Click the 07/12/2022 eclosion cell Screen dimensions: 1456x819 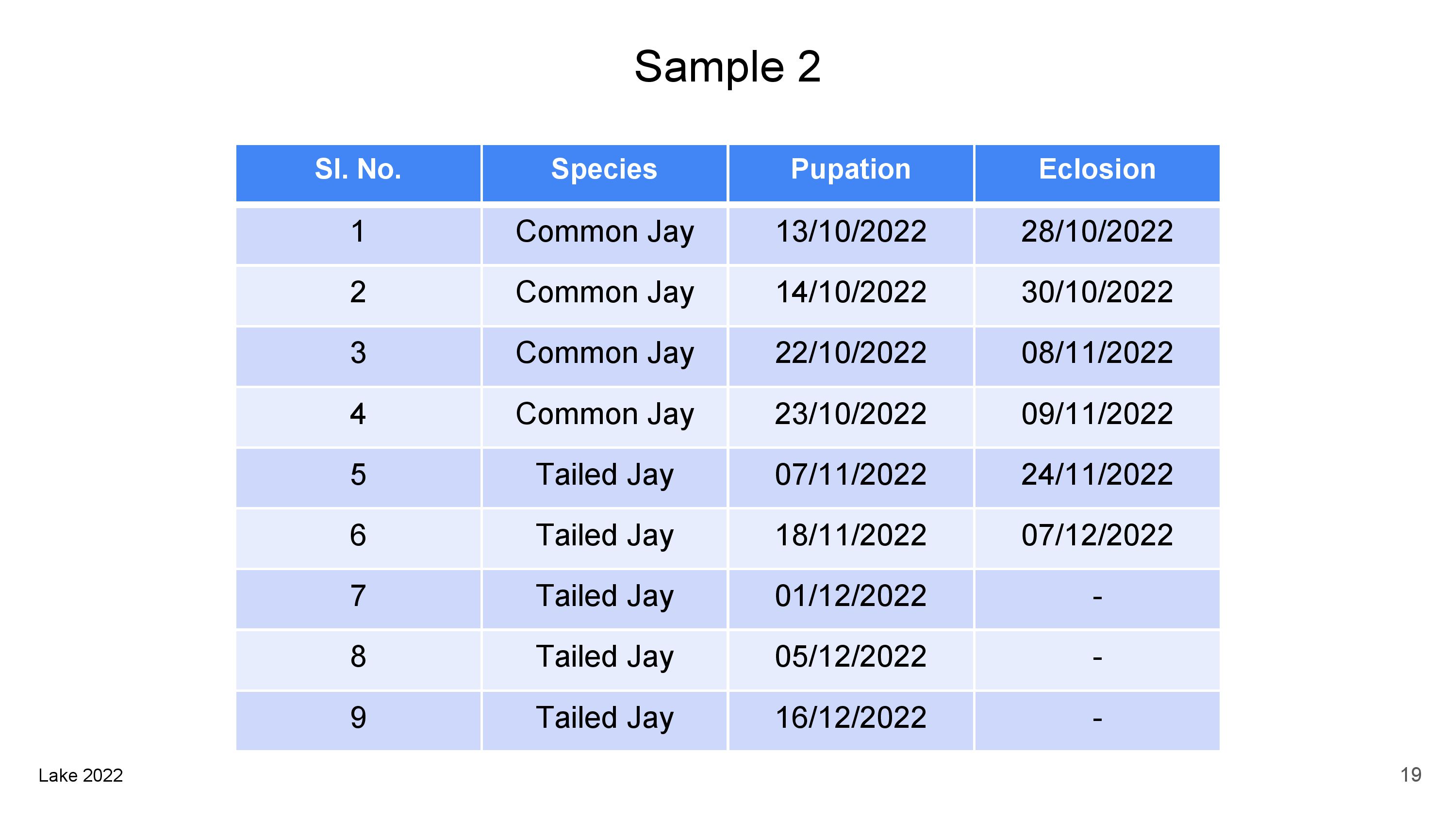point(1097,535)
